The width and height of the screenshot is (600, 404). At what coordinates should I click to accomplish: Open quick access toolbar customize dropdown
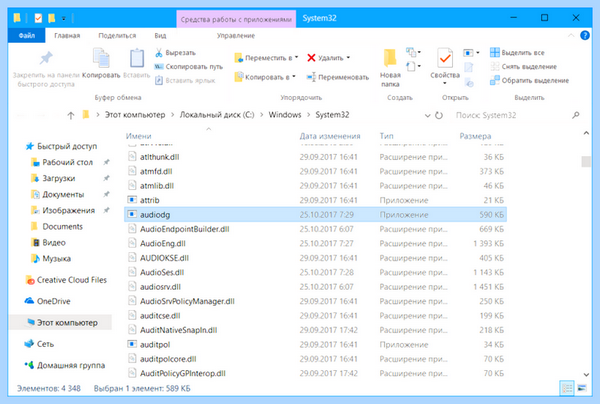point(64,18)
